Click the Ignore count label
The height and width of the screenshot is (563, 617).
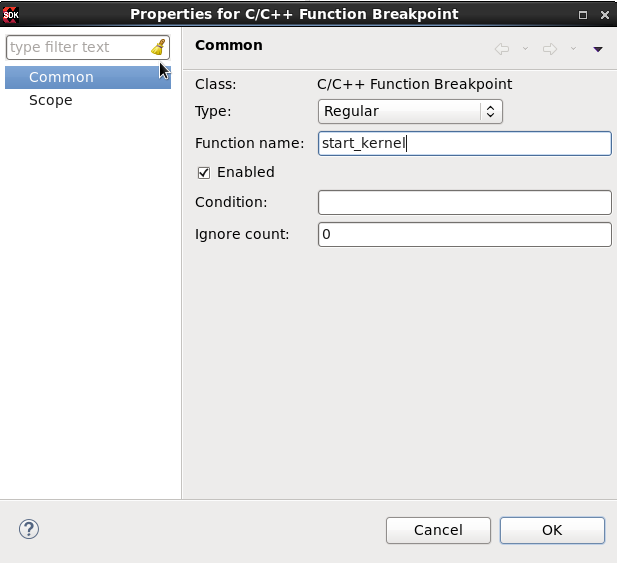(x=242, y=234)
